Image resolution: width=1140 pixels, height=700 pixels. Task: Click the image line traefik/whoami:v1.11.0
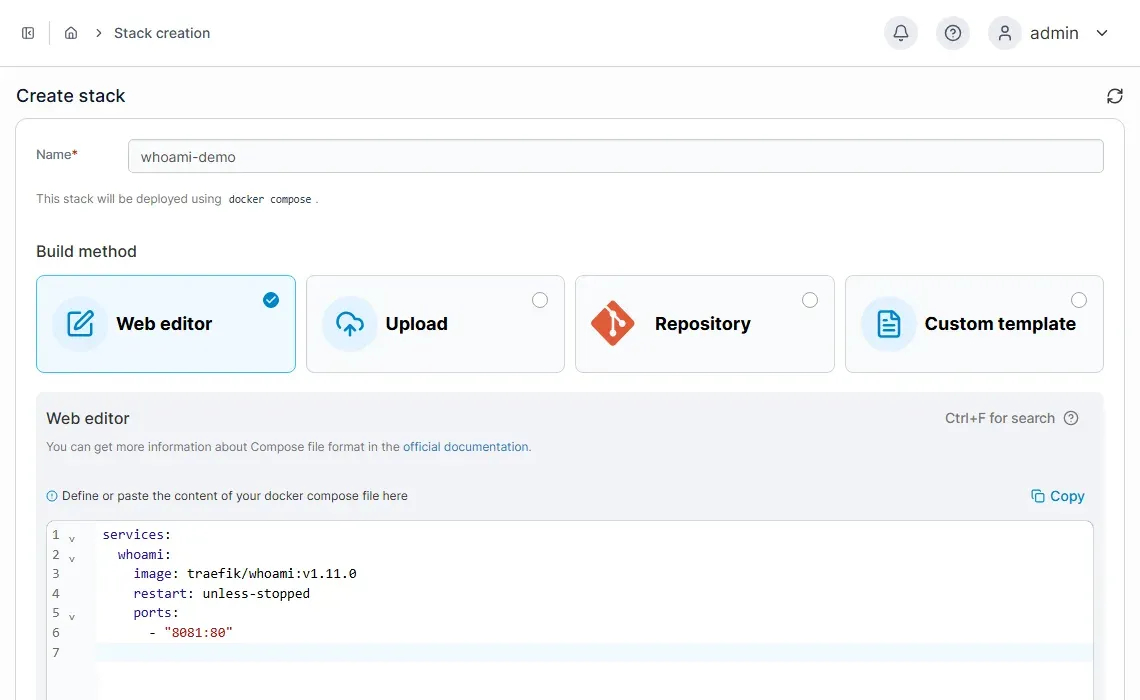tap(245, 574)
